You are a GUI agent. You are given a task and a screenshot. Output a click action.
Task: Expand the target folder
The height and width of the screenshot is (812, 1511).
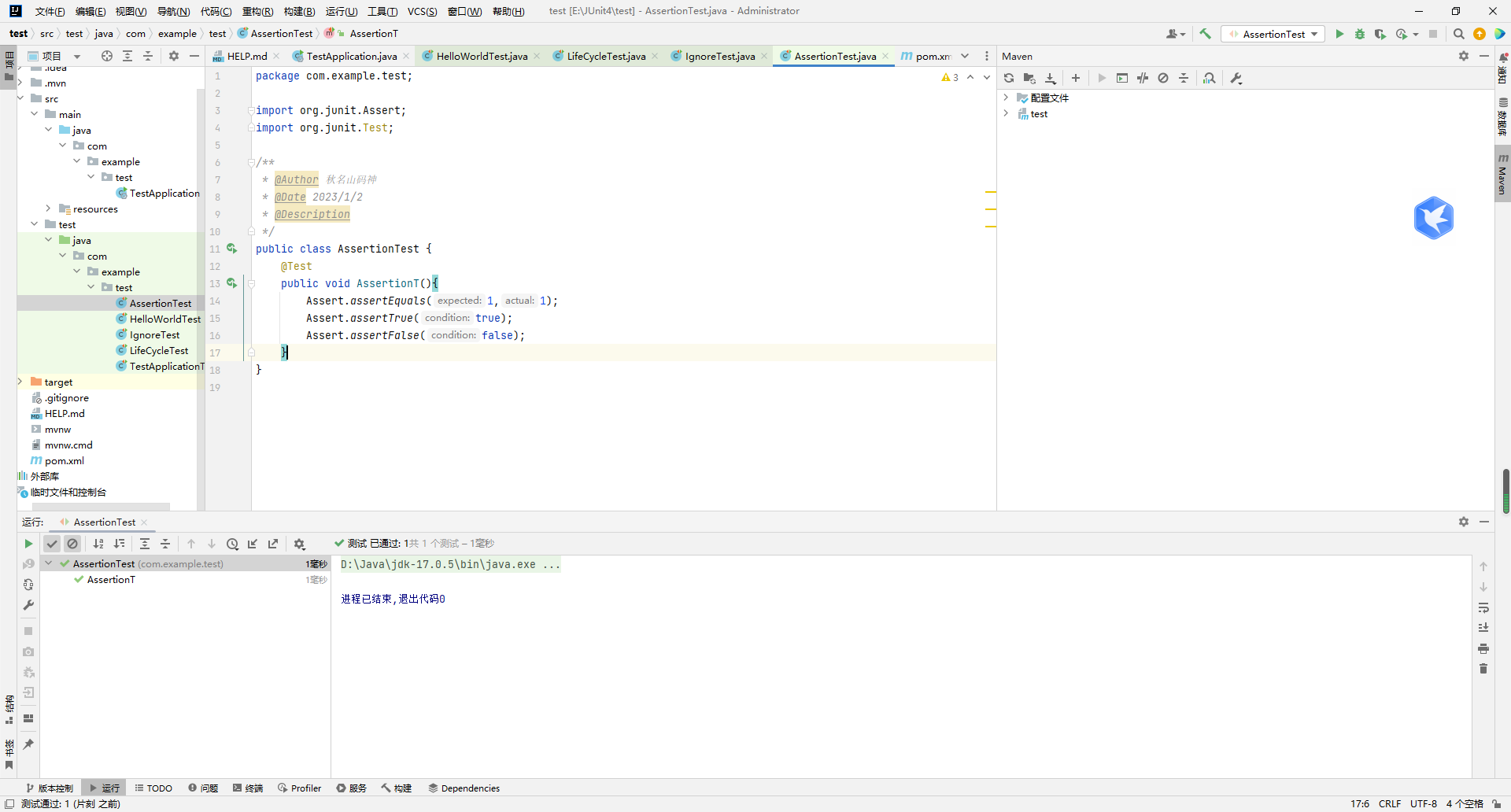[20, 382]
